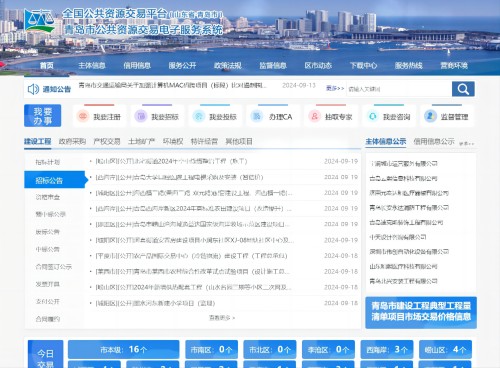Switch to the 特许经营 tab
The width and height of the screenshot is (500, 368).
tap(204, 141)
